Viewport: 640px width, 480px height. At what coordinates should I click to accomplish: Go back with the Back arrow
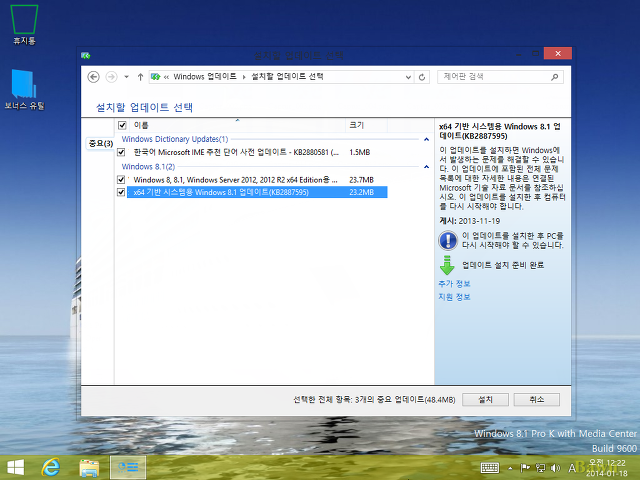point(93,77)
